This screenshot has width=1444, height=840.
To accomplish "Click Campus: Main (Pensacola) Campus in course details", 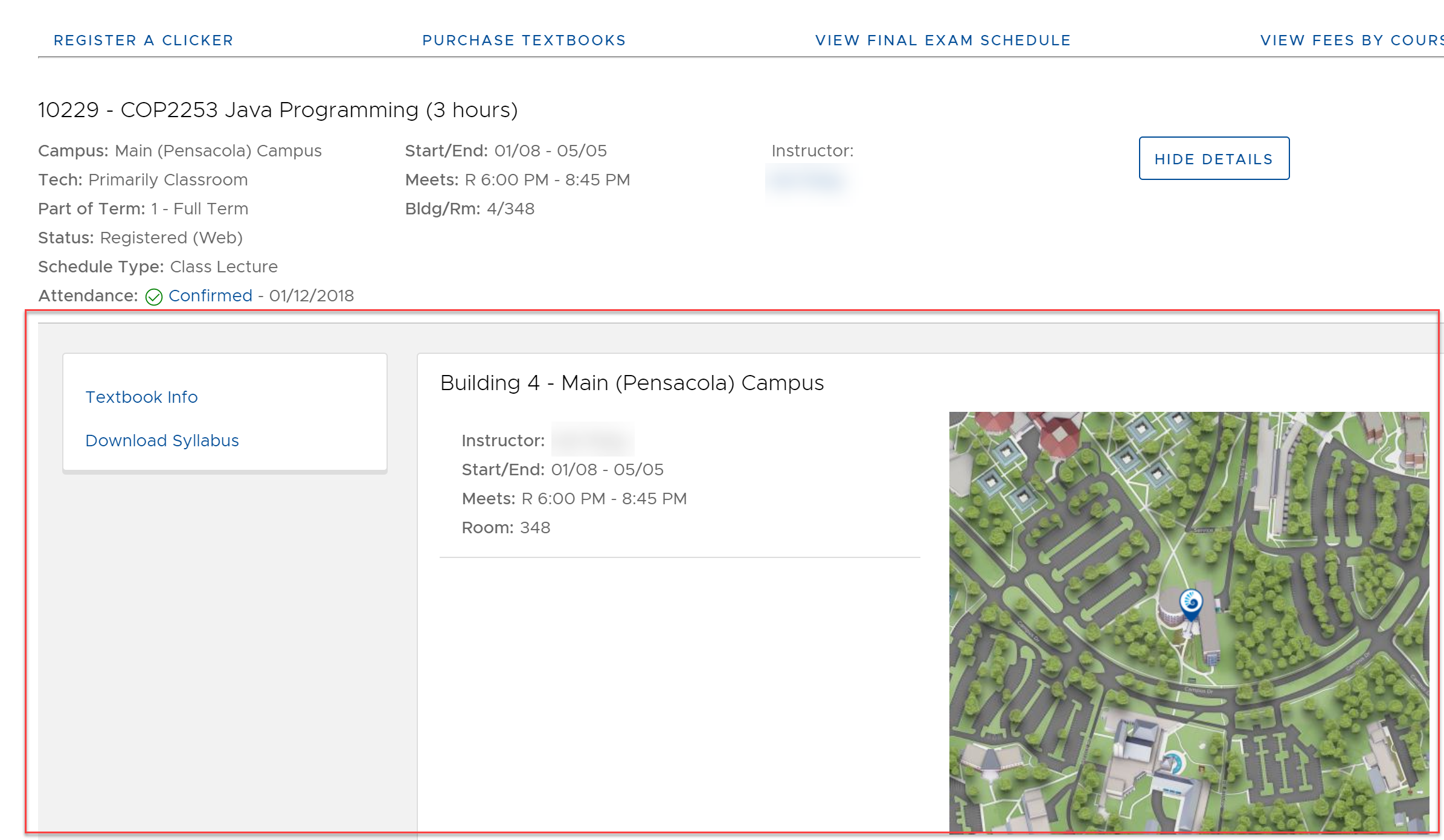I will pyautogui.click(x=180, y=151).
